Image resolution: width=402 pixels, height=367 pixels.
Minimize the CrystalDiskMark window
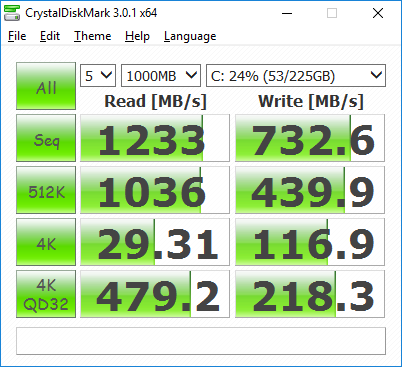[x=287, y=13]
